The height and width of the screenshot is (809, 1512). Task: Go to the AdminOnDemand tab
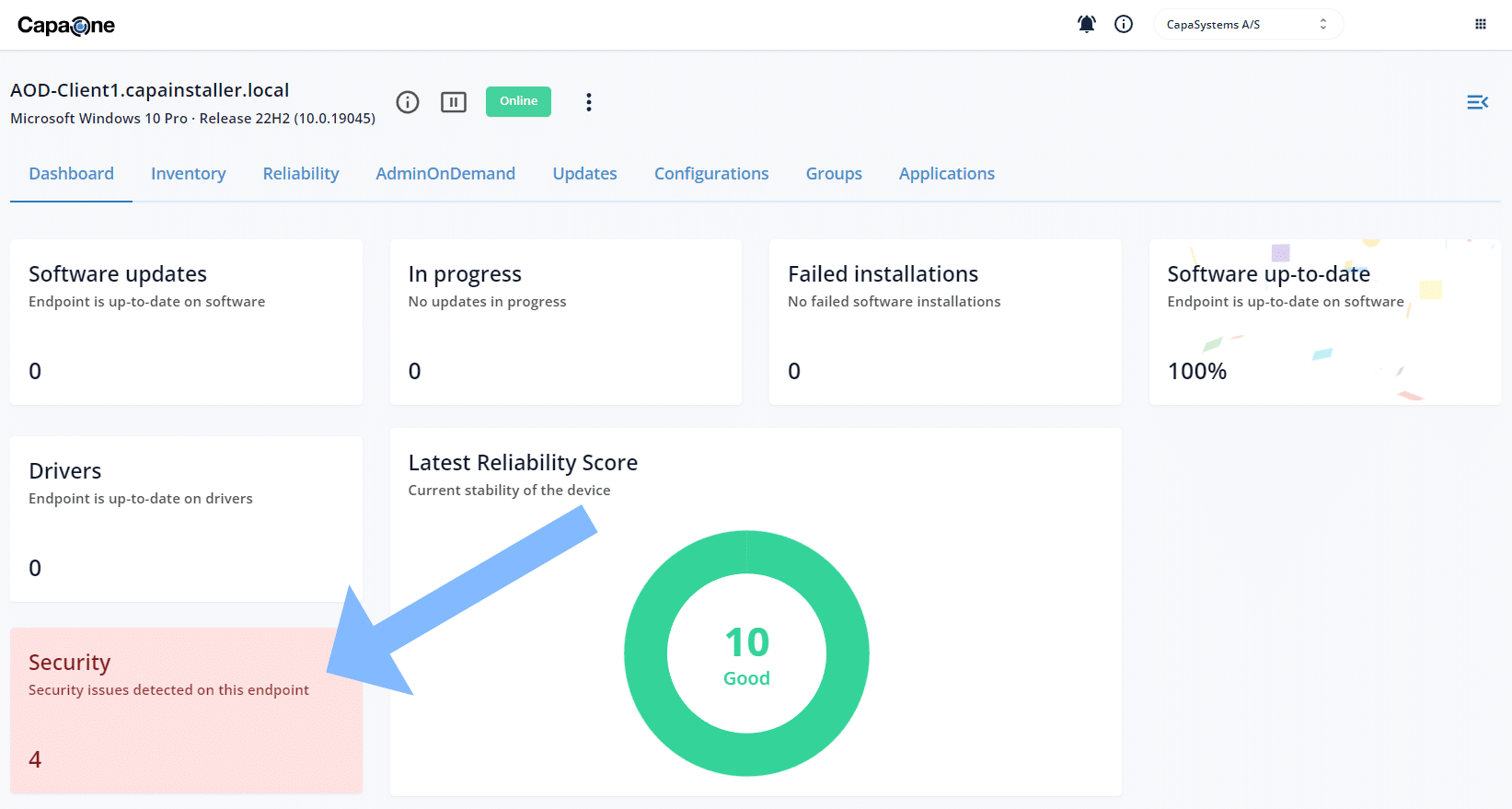point(445,174)
